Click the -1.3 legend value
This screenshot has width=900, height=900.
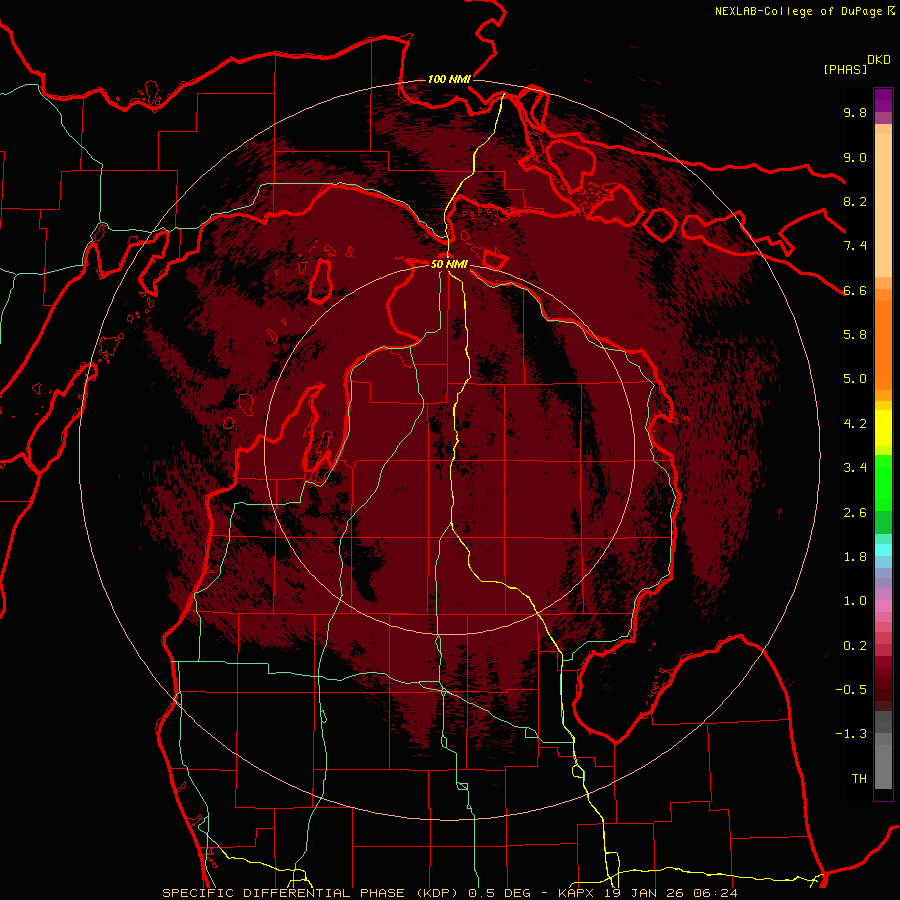(851, 734)
